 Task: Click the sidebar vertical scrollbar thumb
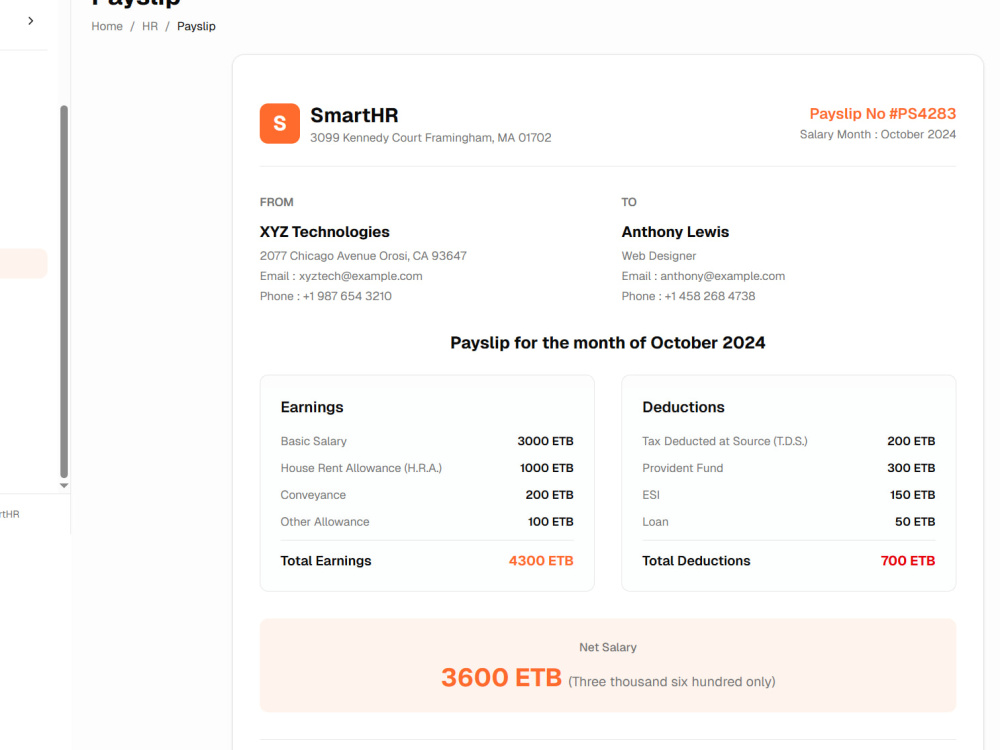(64, 291)
